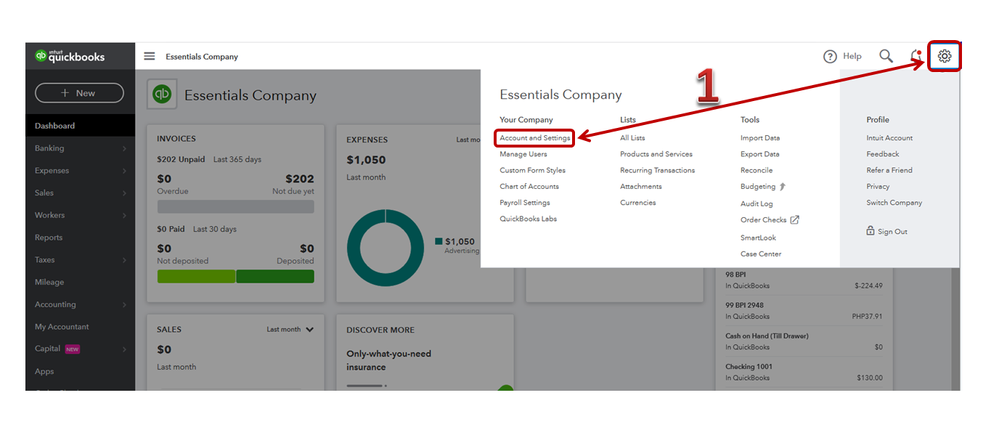Click the $1,050 Advertising legend entry
Screen dimensions: 999x433
457,246
